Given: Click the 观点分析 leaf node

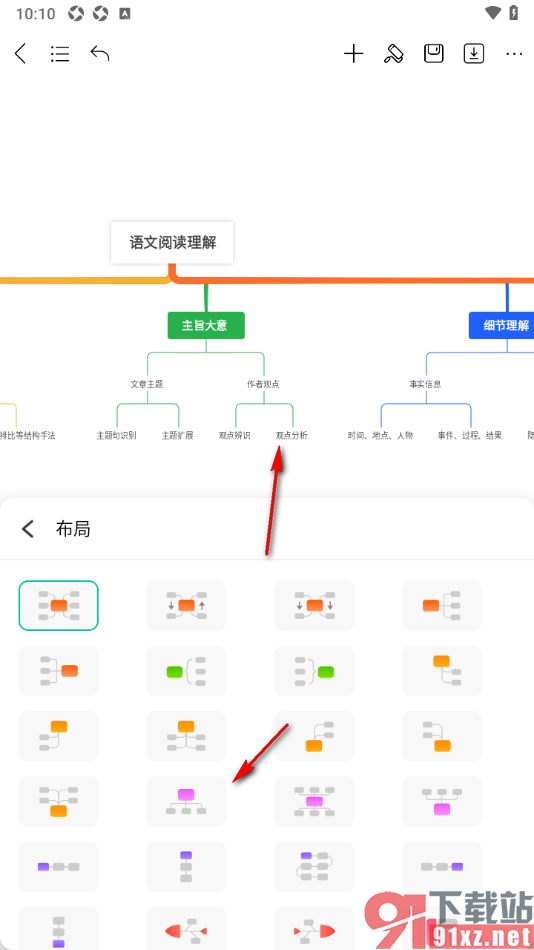Looking at the screenshot, I should coord(292,435).
